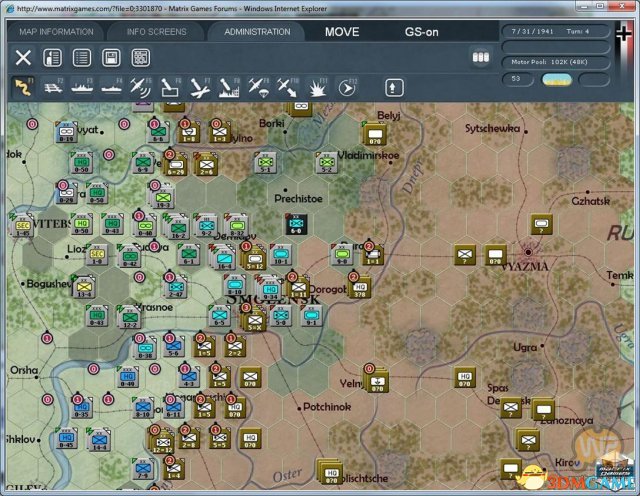
Task: Select the ADMINISTRATION tab
Action: 257,32
